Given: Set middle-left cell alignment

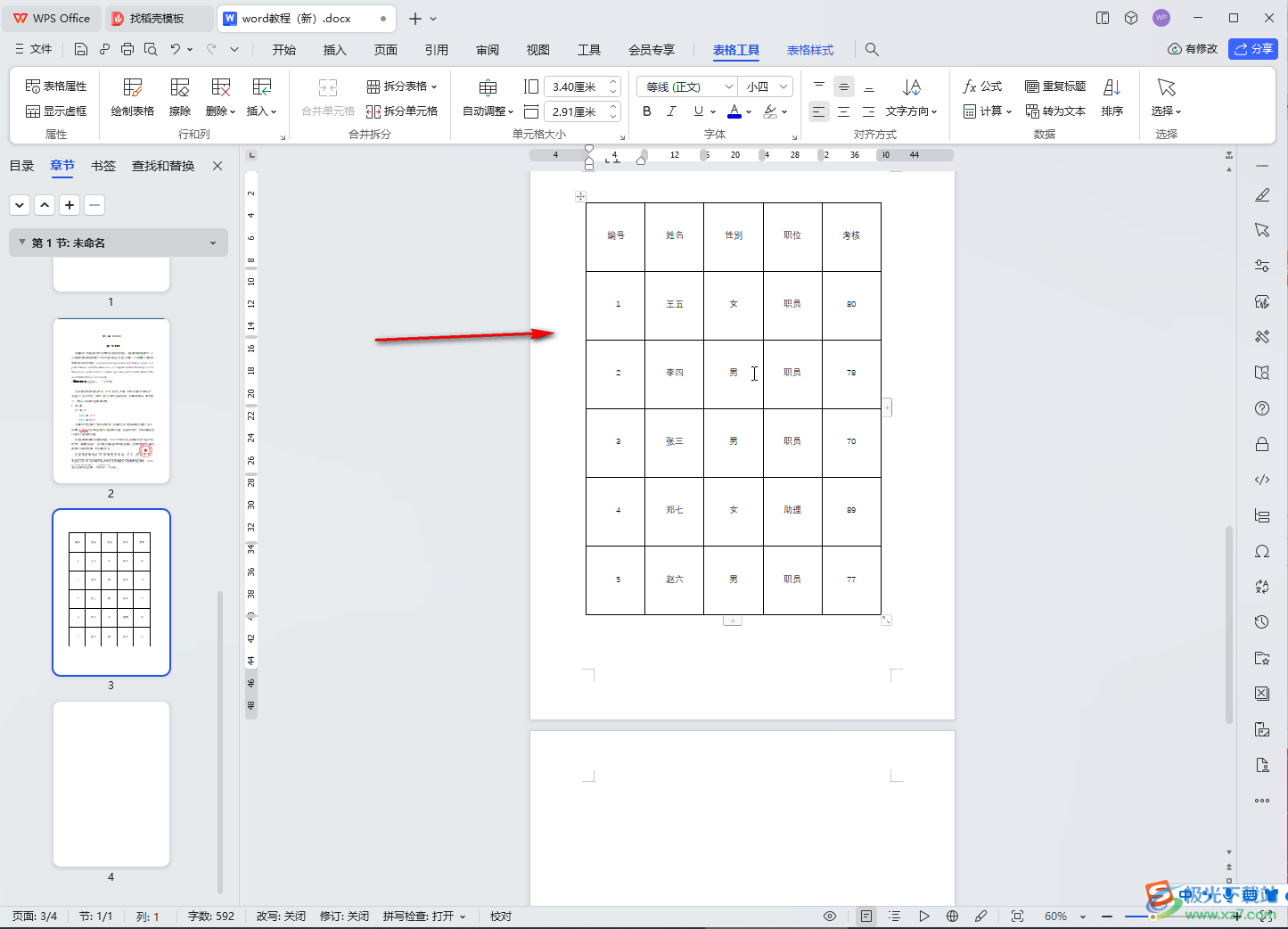Looking at the screenshot, I should (818, 111).
